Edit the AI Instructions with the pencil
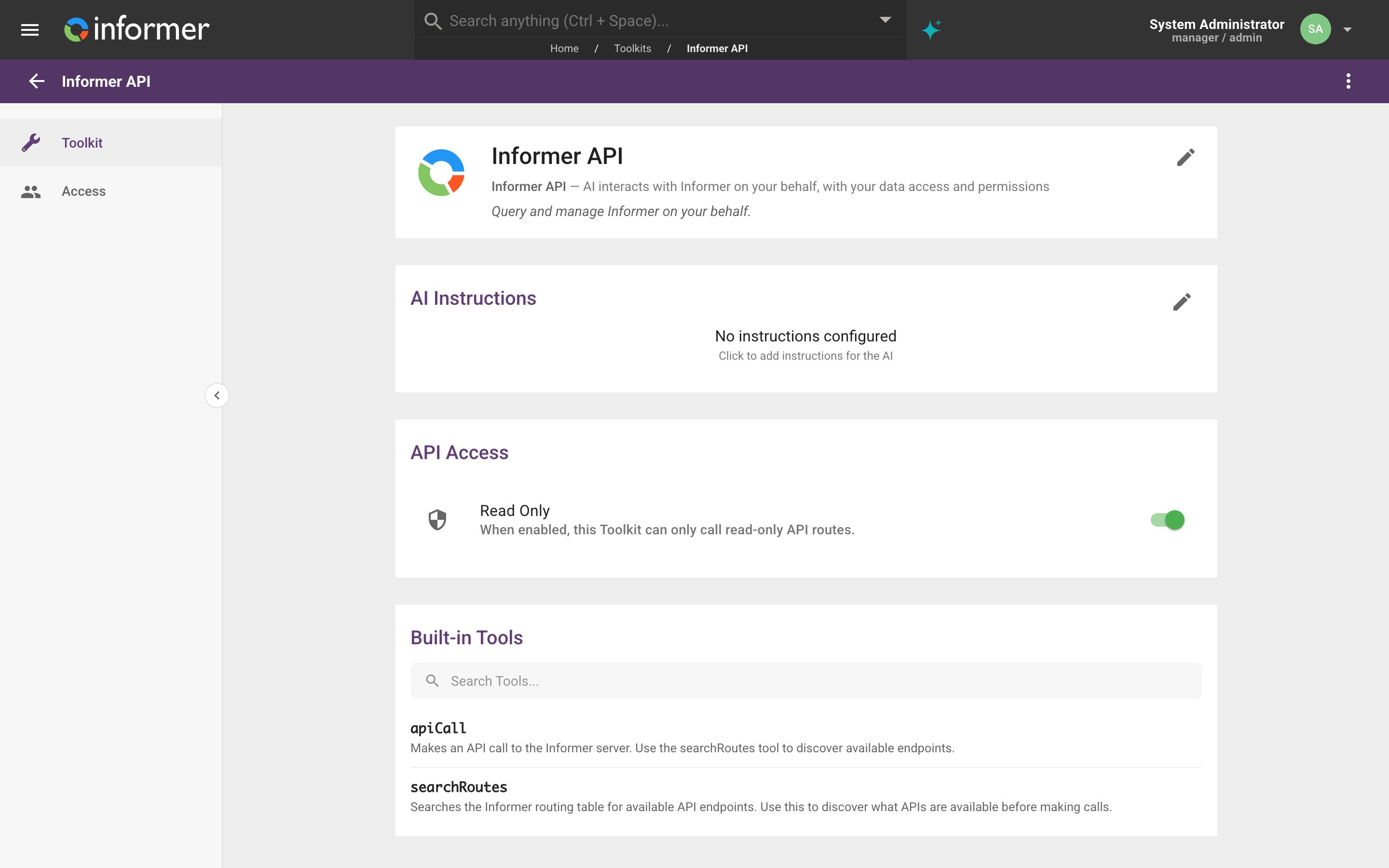Screen dimensions: 1389x868 click(1182, 302)
